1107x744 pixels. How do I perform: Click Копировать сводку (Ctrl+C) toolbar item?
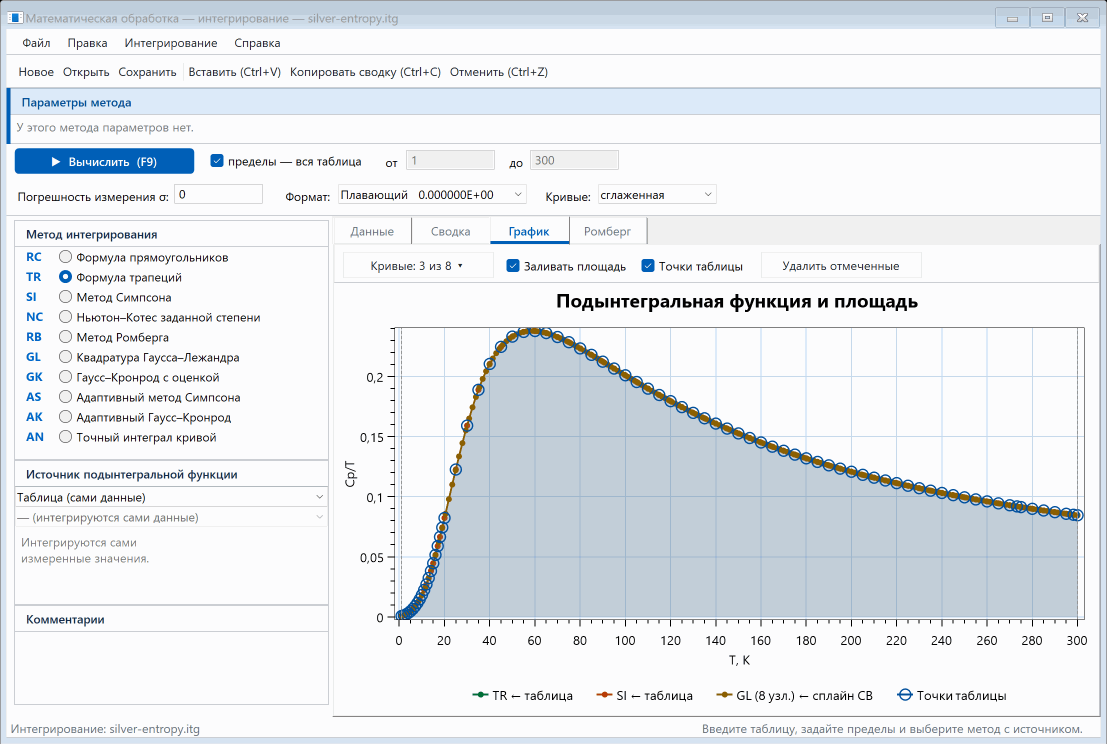[365, 72]
